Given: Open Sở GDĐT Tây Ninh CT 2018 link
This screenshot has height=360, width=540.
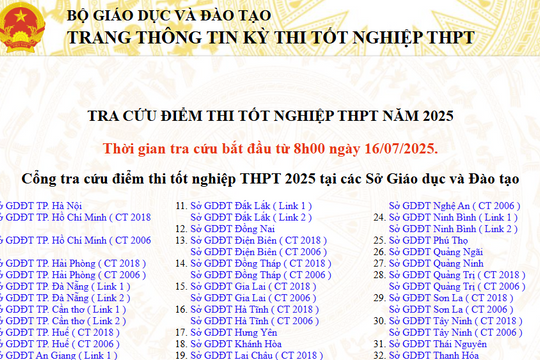Looking at the screenshot, I should 456,321.
